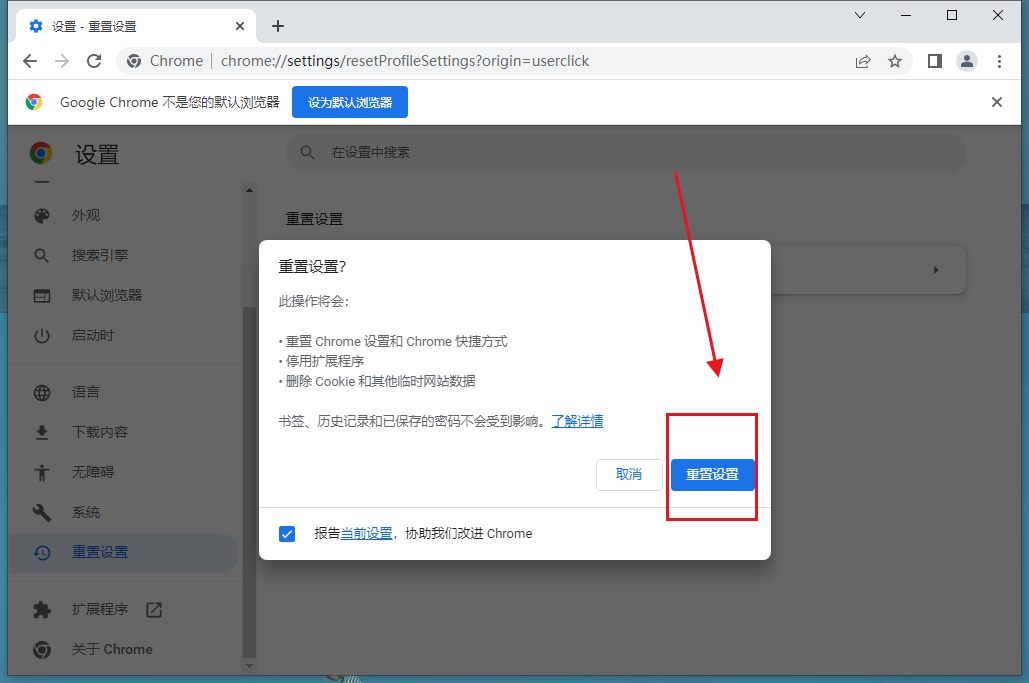The height and width of the screenshot is (683, 1029).
Task: Click the window icon beside 默认浏览器
Action: [41, 296]
